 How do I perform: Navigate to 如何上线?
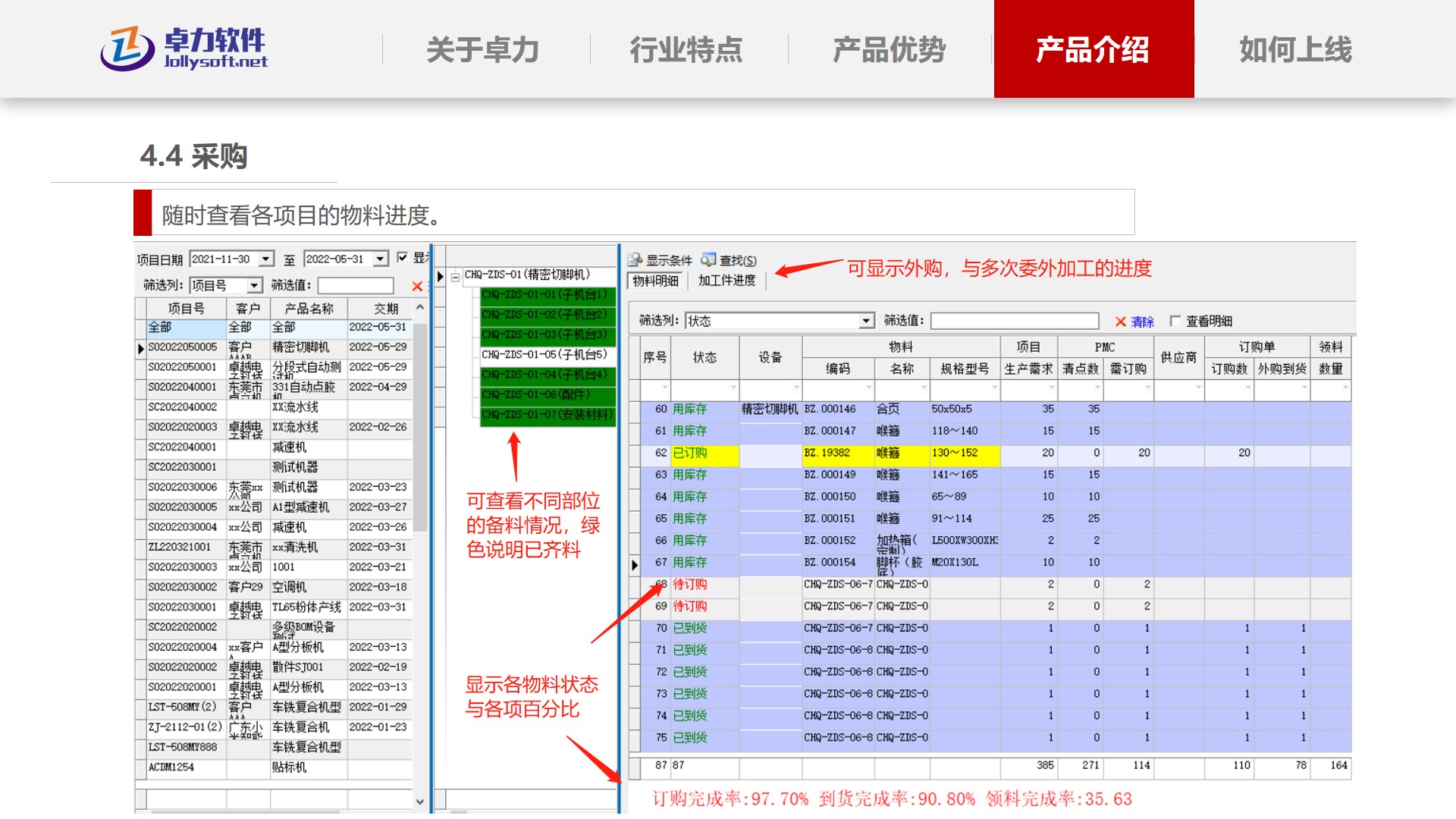[1296, 49]
